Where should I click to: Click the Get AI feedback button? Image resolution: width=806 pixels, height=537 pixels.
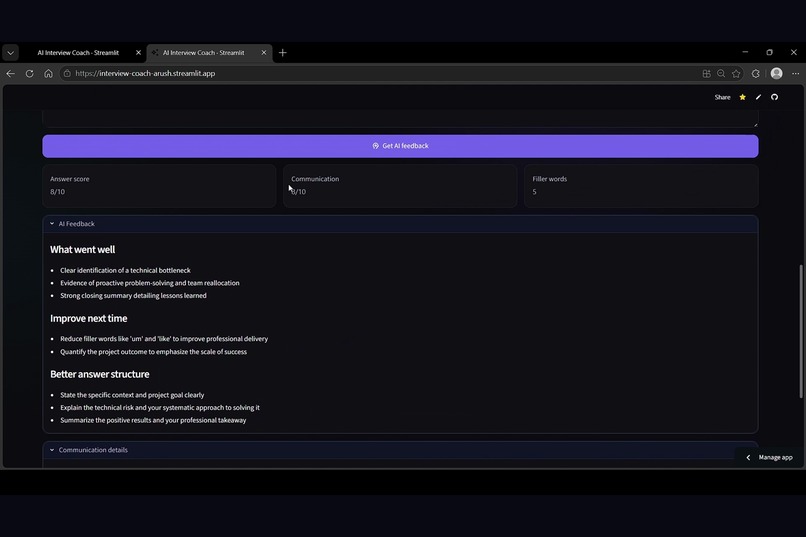coord(400,146)
